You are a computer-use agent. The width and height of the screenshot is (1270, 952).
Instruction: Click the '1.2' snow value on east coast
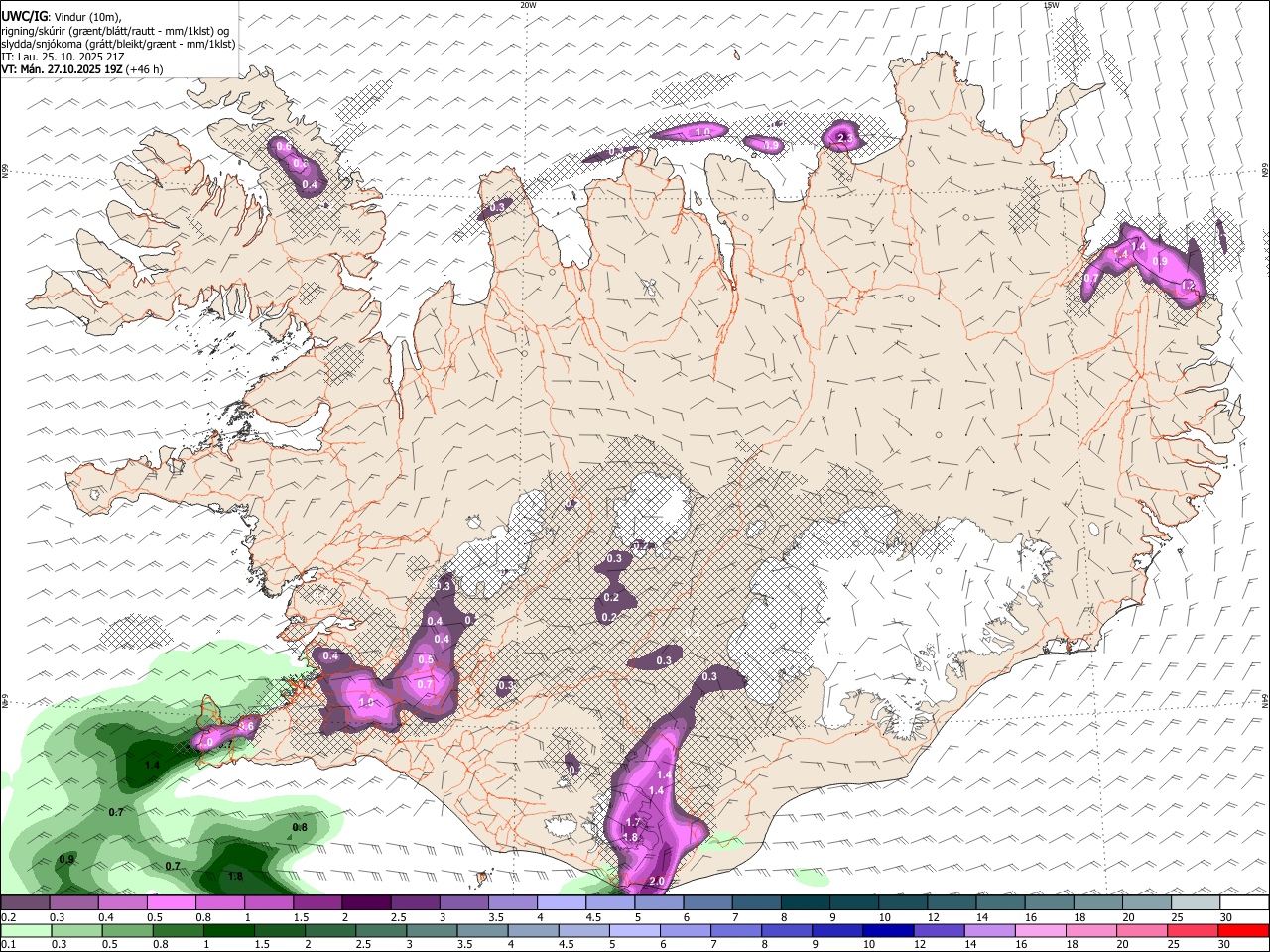1191,286
